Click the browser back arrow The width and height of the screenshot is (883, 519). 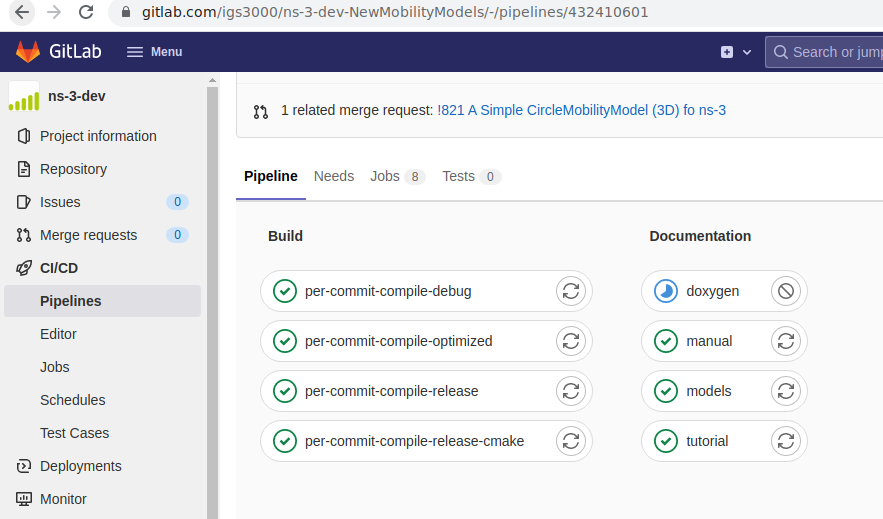[x=21, y=12]
